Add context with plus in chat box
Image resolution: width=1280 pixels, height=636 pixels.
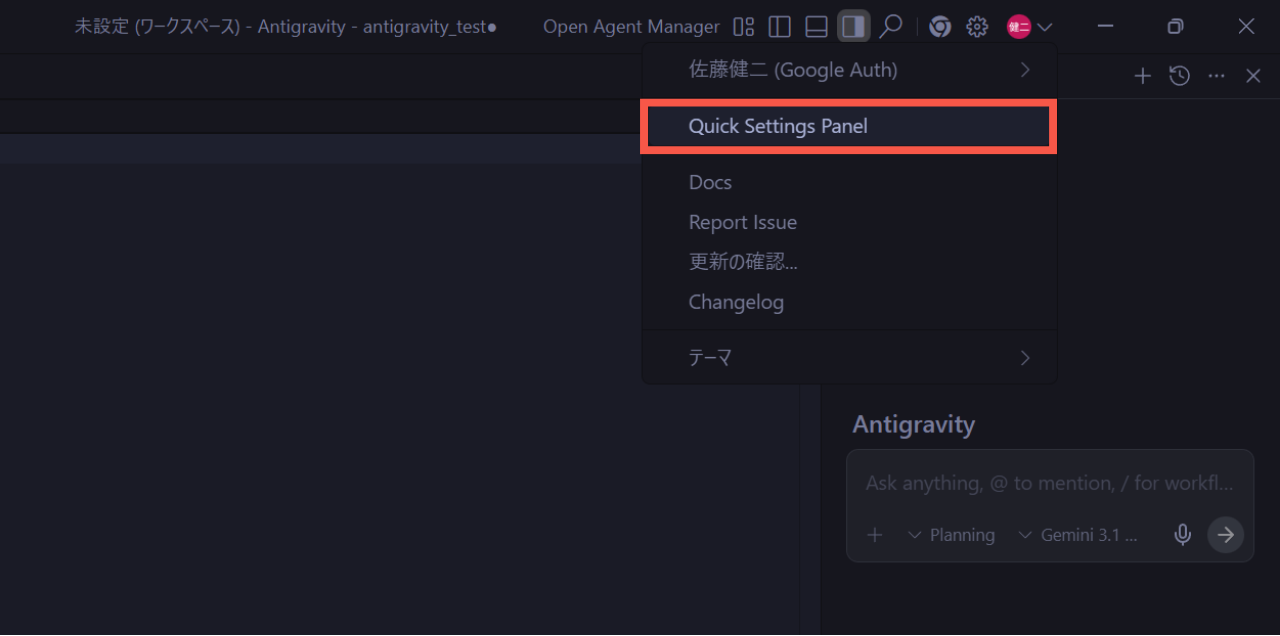pyautogui.click(x=875, y=535)
